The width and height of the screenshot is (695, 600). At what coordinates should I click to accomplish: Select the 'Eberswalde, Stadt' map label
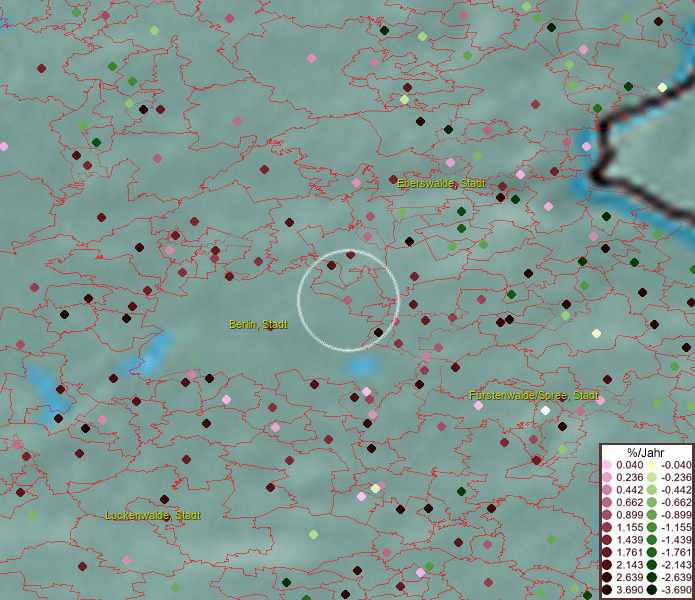coord(441,183)
